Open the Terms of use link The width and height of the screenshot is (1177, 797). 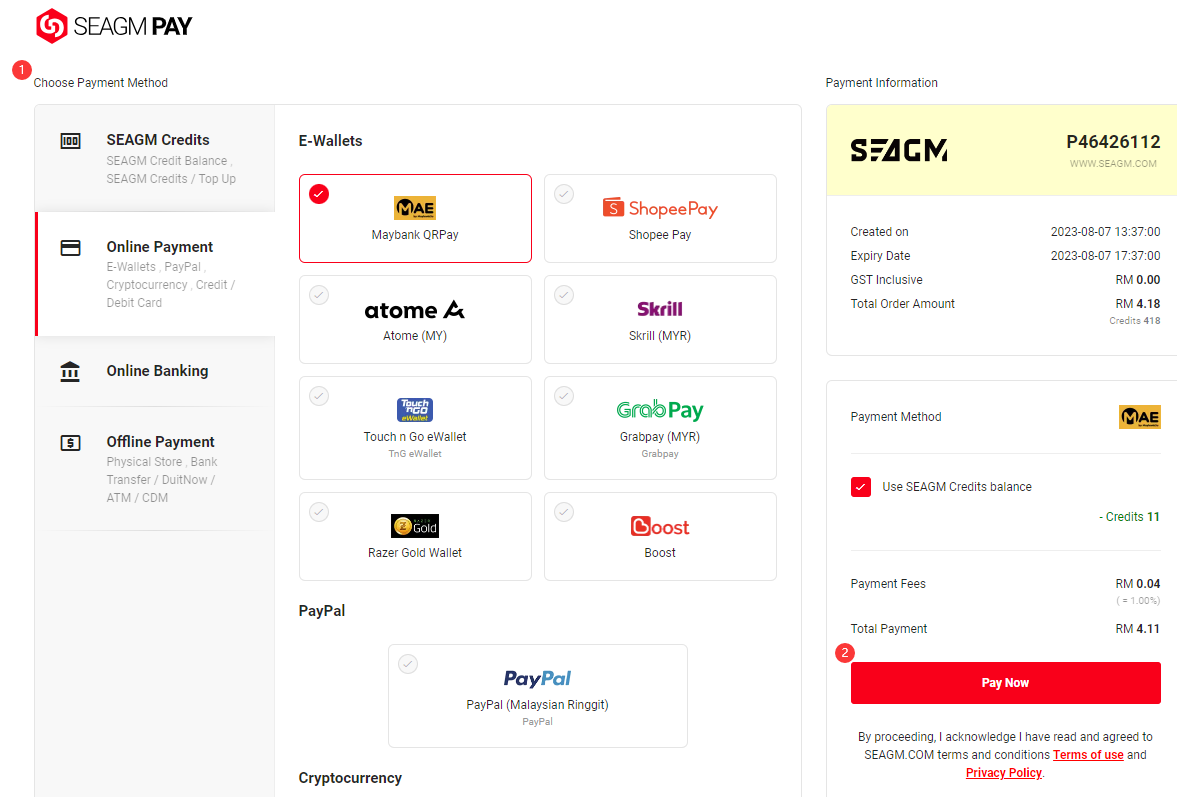tap(1088, 755)
